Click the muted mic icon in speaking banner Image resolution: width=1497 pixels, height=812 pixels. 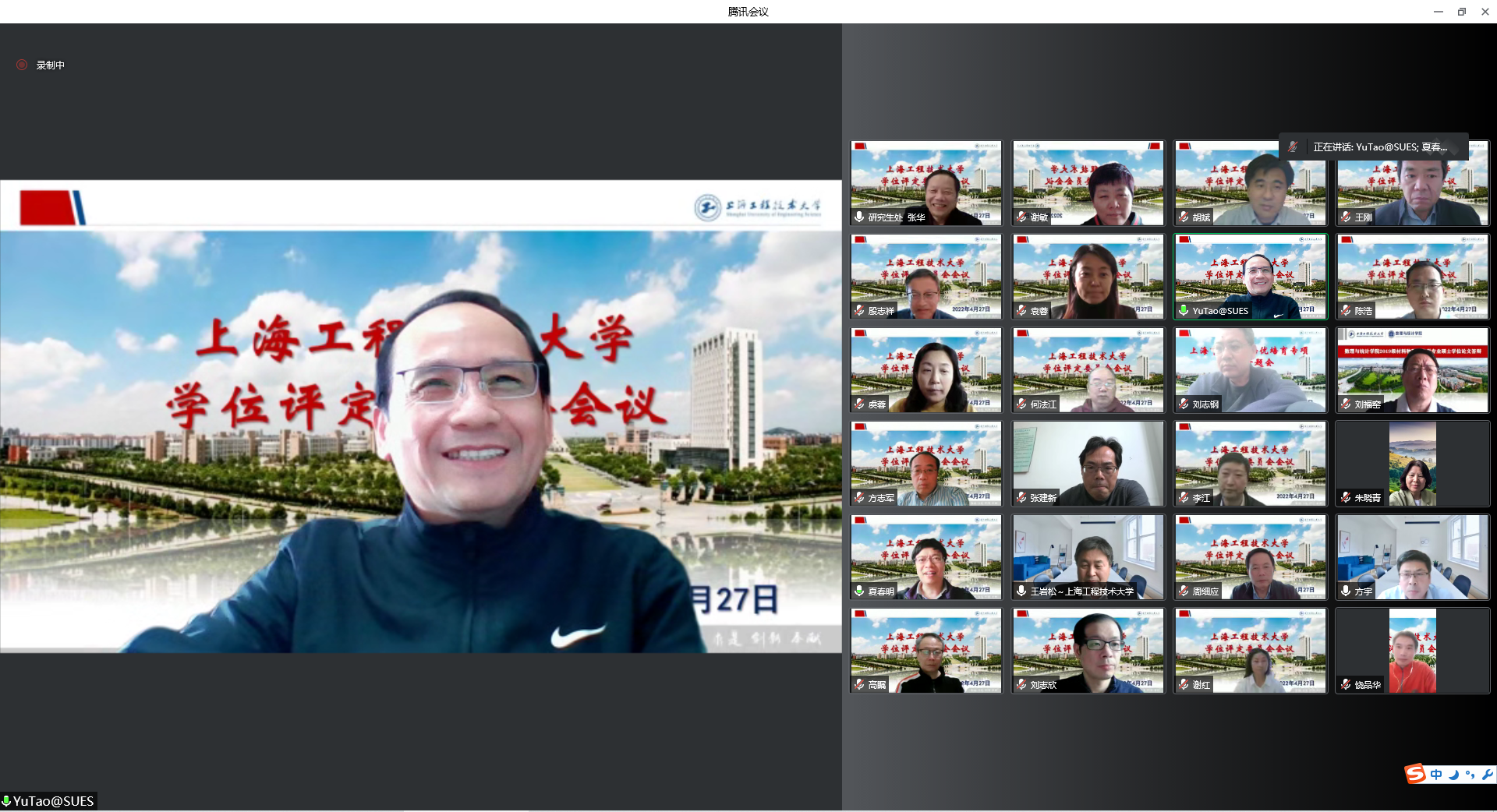[x=1293, y=147]
